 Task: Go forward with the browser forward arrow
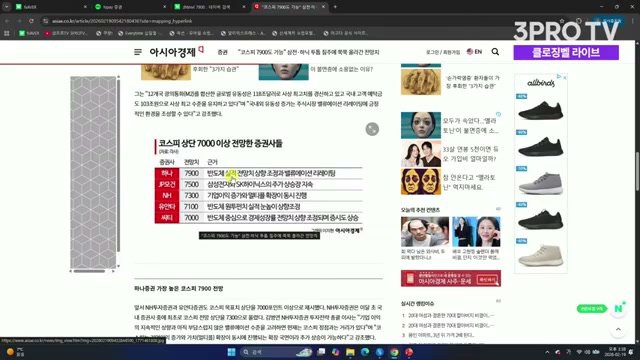[x=19, y=21]
